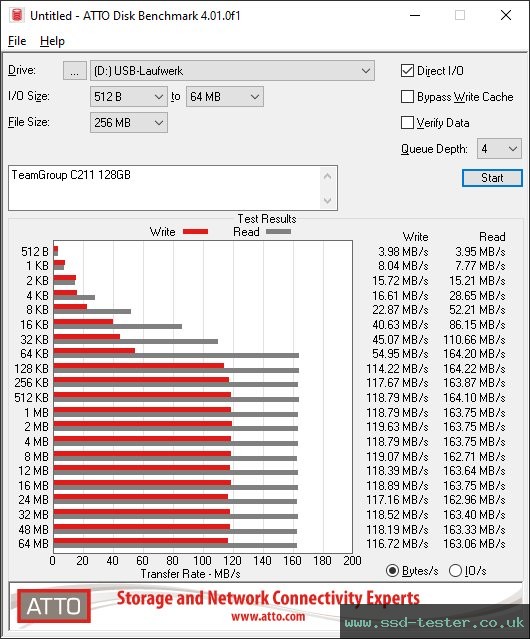The width and height of the screenshot is (530, 639).
Task: Click the 110.66 MB/s read value
Action: tap(474, 339)
